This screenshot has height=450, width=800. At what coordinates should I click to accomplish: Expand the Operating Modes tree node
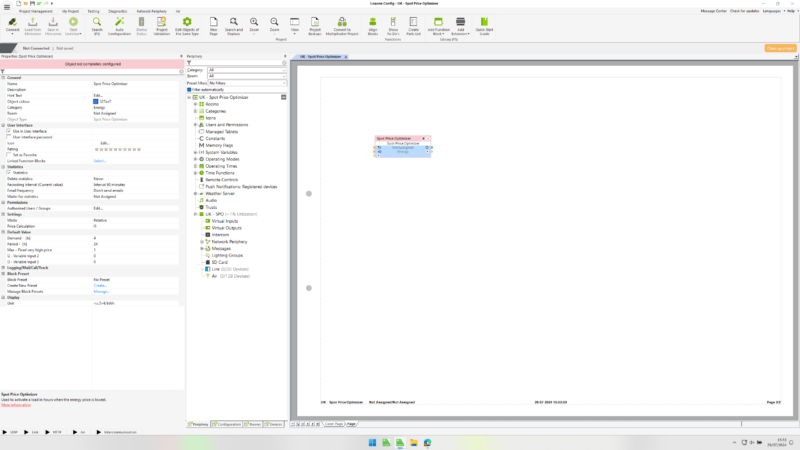pyautogui.click(x=195, y=158)
